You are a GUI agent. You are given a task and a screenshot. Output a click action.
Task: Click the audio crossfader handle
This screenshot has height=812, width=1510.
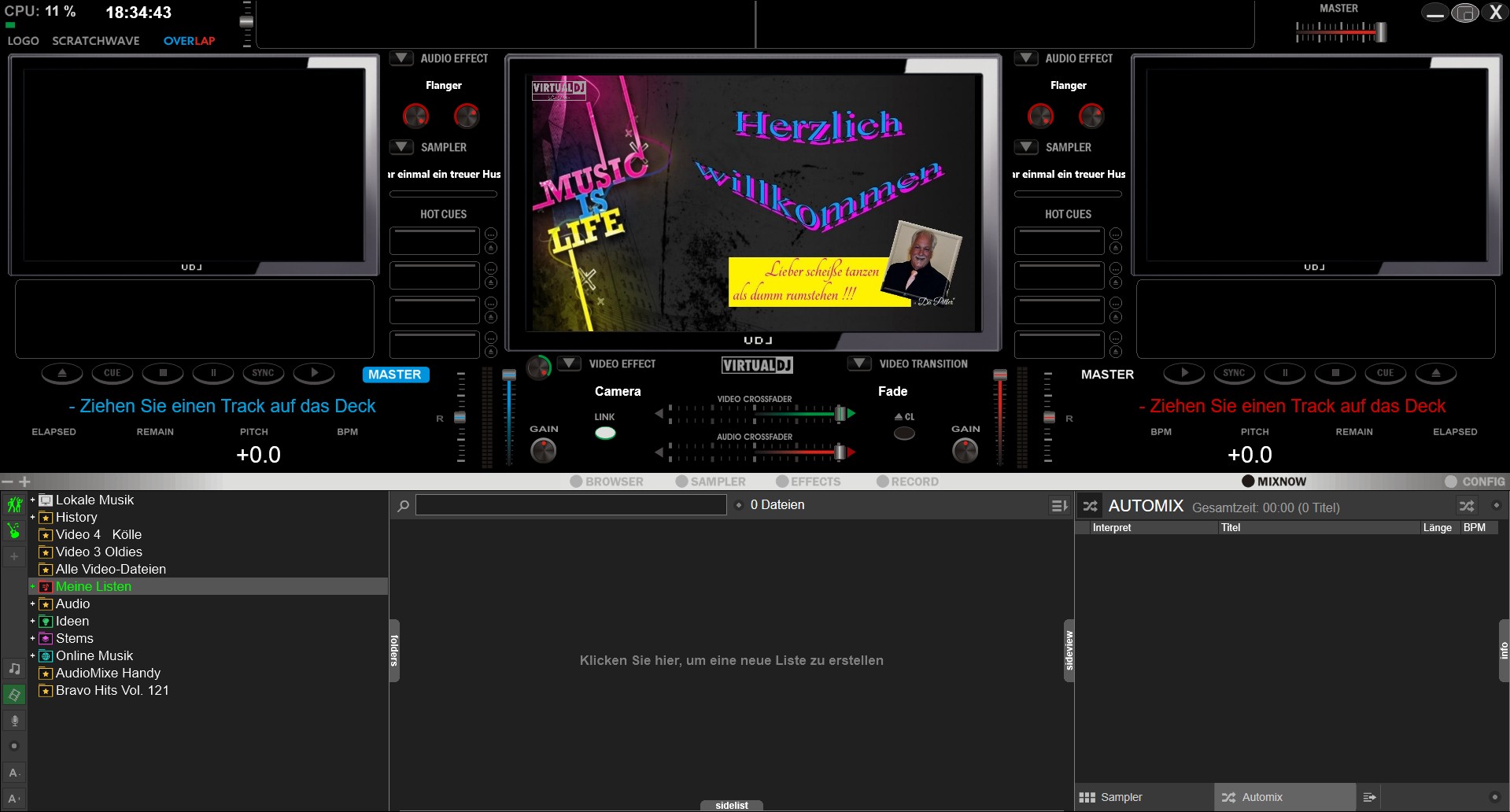840,452
